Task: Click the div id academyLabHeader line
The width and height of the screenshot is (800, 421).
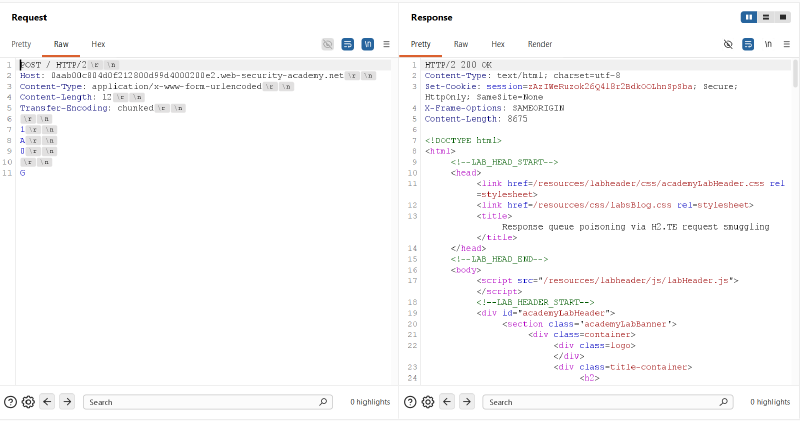Action: pyautogui.click(x=546, y=313)
